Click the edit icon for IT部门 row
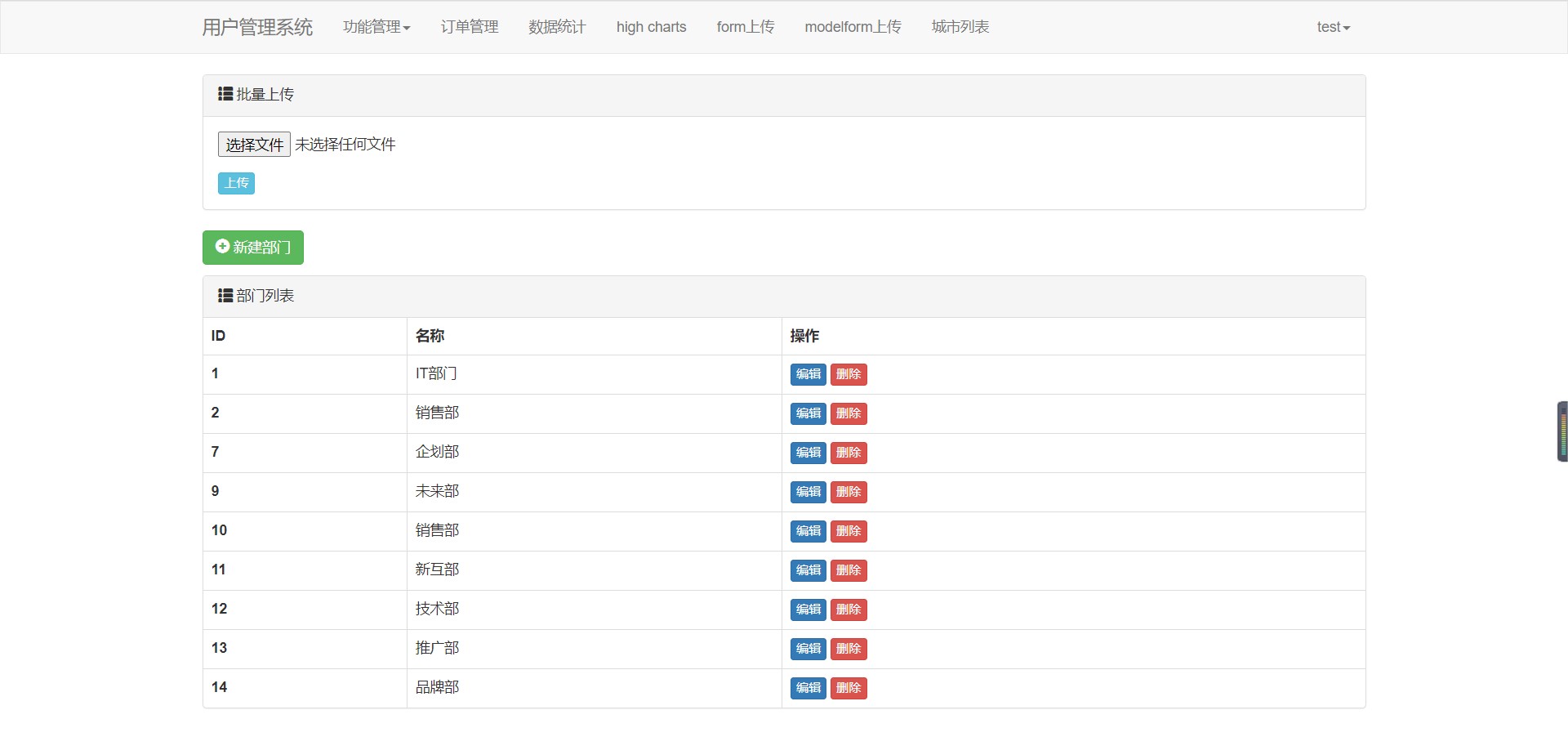The width and height of the screenshot is (1568, 737). click(807, 374)
